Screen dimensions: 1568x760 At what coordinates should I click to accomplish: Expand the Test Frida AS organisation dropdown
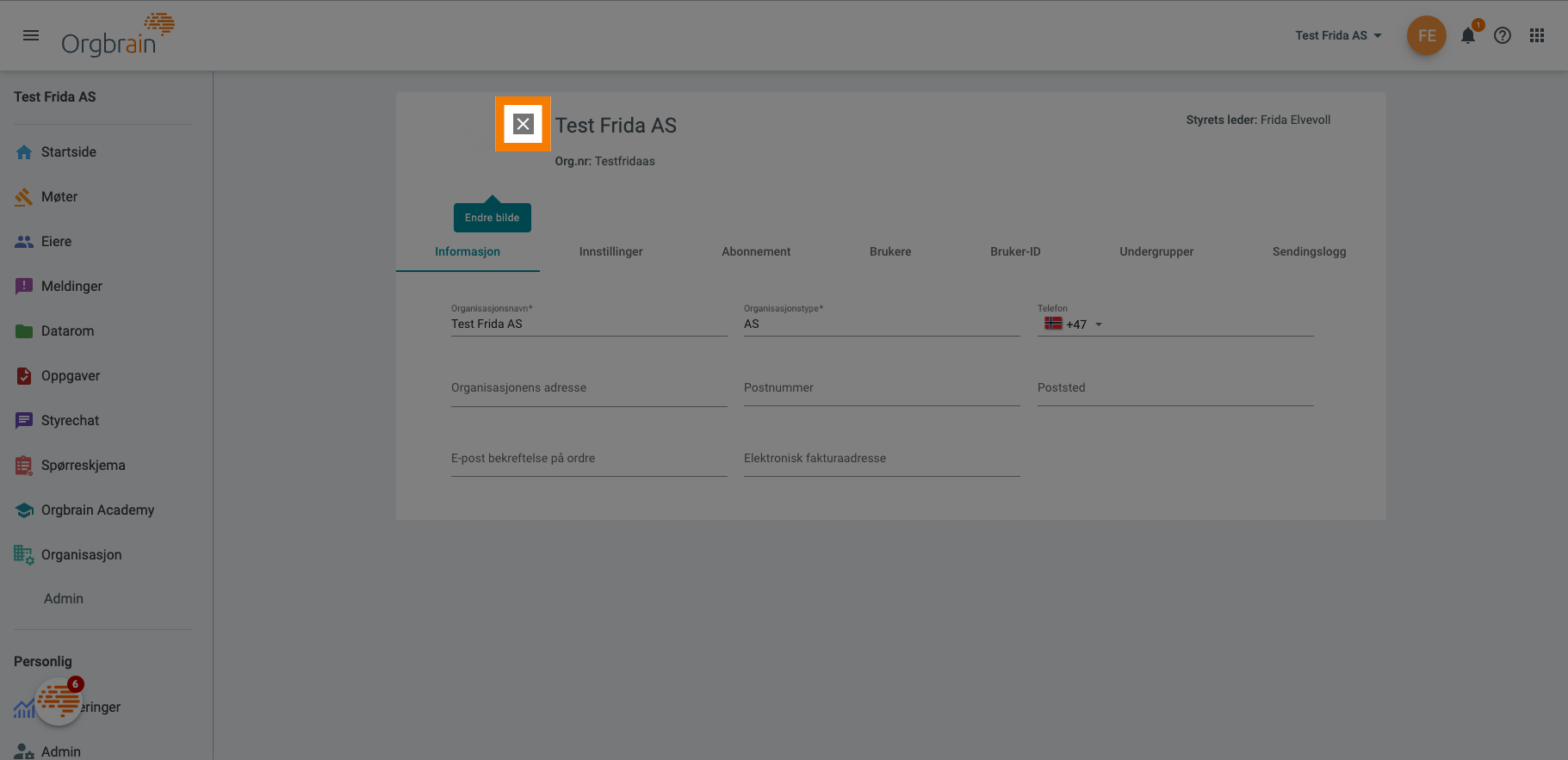click(x=1338, y=35)
